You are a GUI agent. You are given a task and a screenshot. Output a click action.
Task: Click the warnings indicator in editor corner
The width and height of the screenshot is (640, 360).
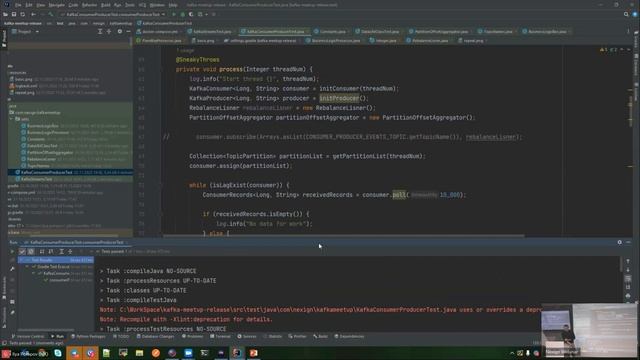point(608,50)
